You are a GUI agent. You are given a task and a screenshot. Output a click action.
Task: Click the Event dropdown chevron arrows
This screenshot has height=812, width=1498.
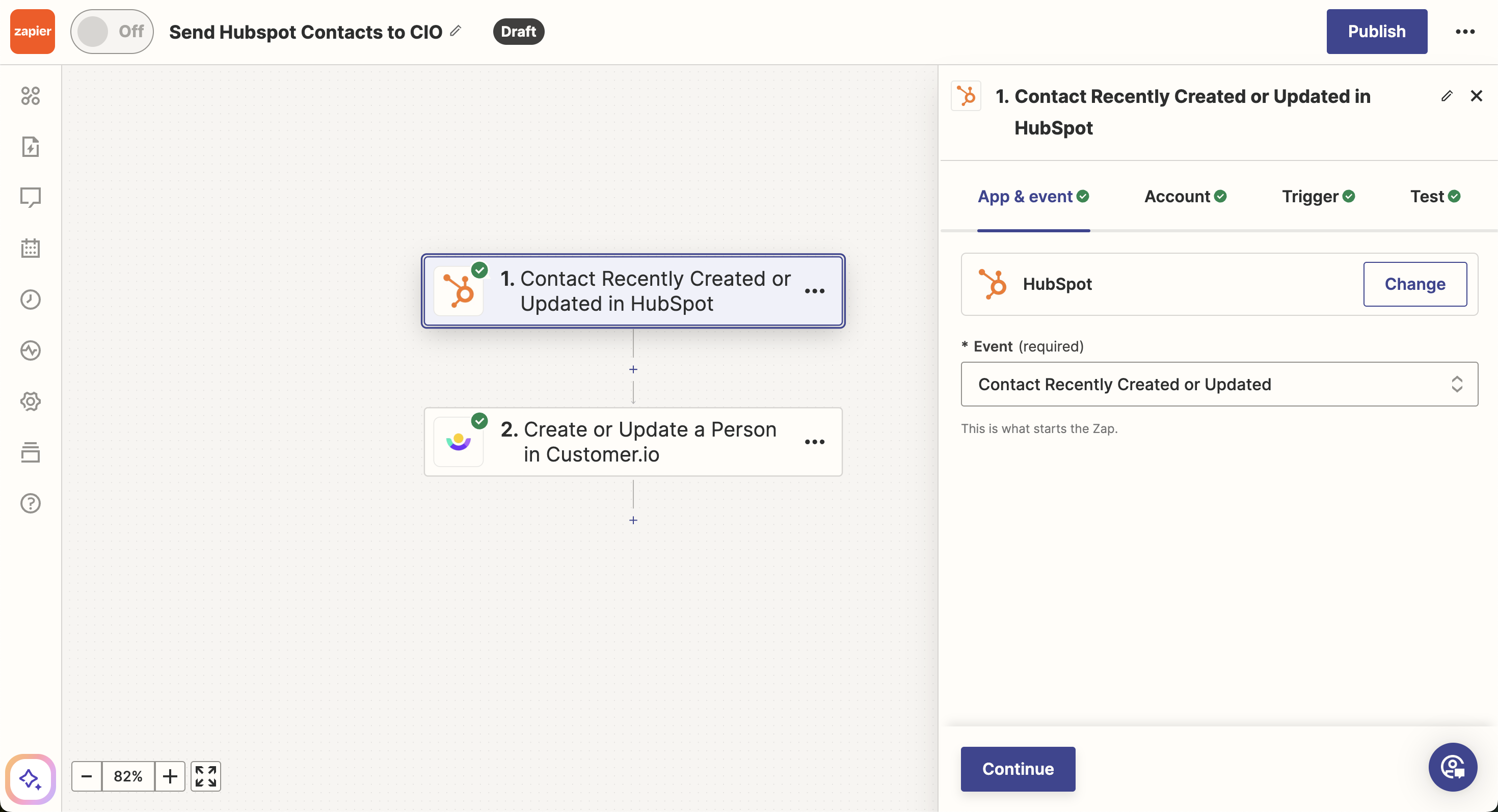tap(1456, 384)
